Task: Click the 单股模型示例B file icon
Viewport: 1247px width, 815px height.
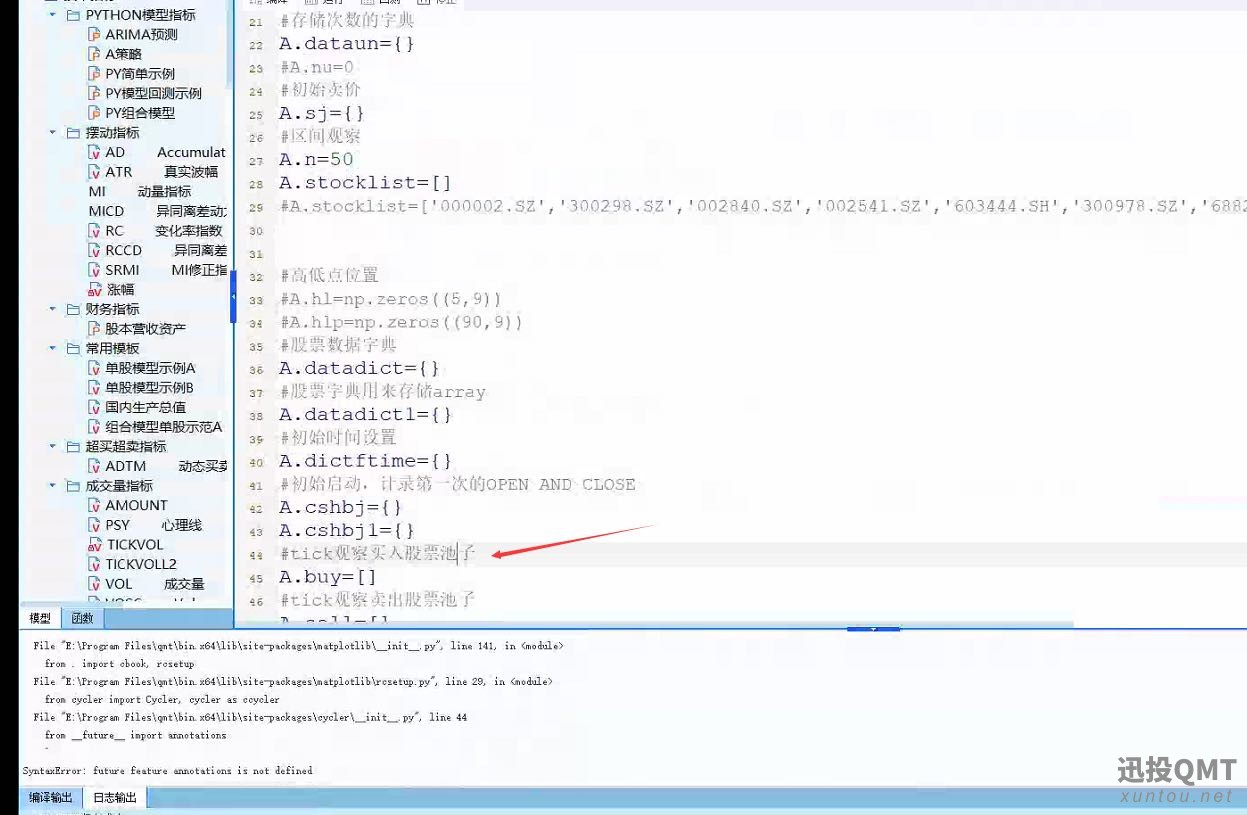Action: [95, 388]
